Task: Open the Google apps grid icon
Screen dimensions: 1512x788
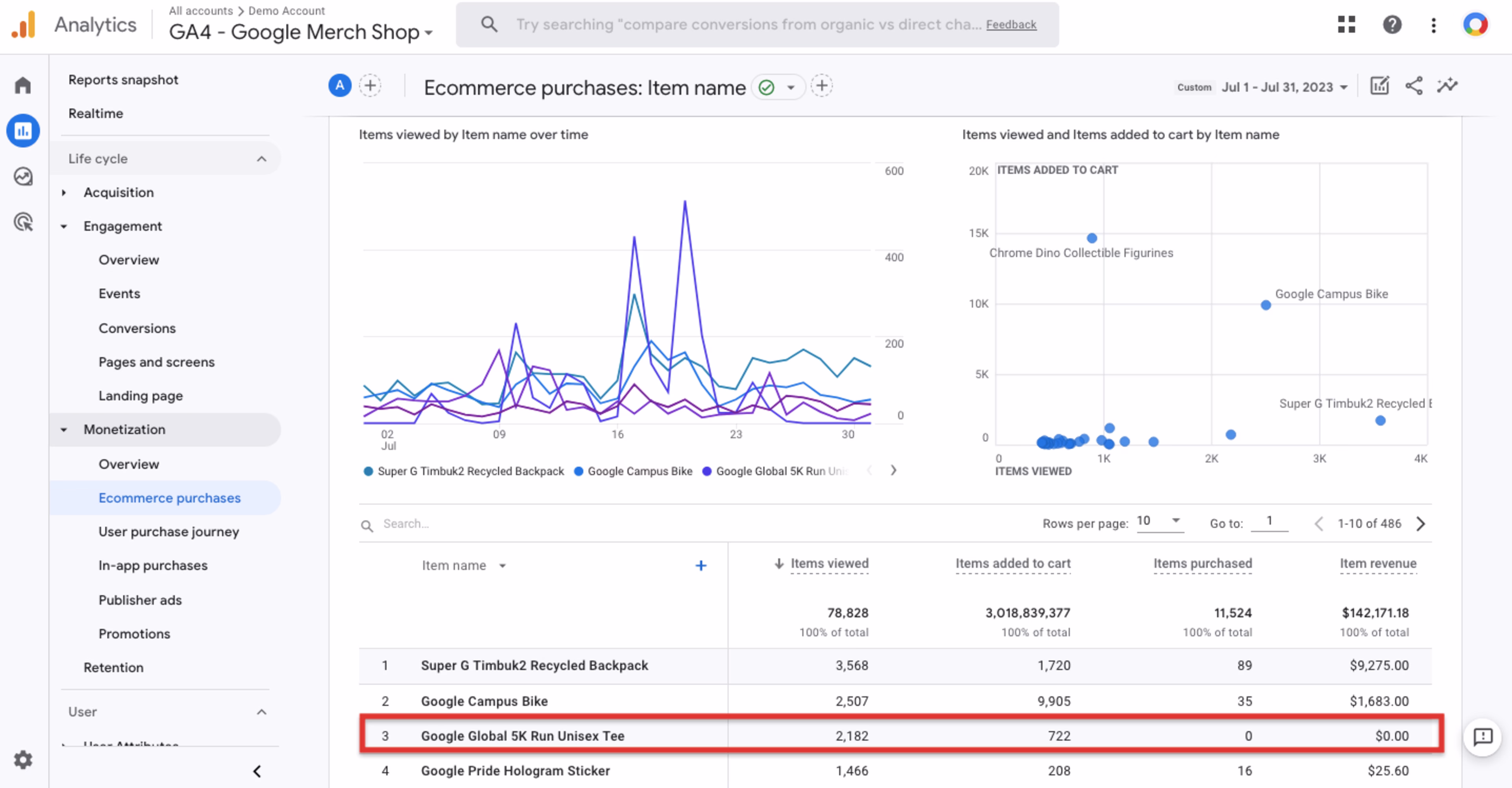Action: coord(1347,25)
